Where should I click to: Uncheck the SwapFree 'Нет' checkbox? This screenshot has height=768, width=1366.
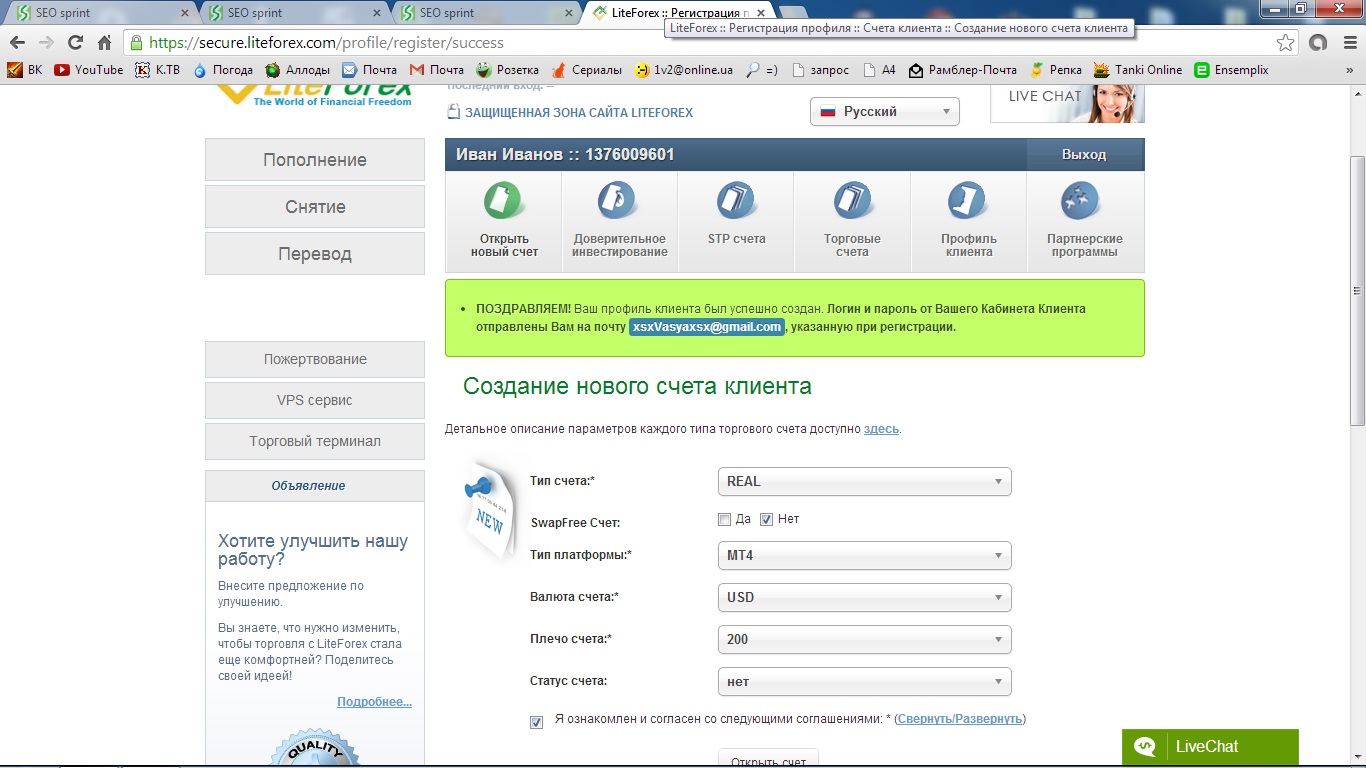pyautogui.click(x=767, y=519)
